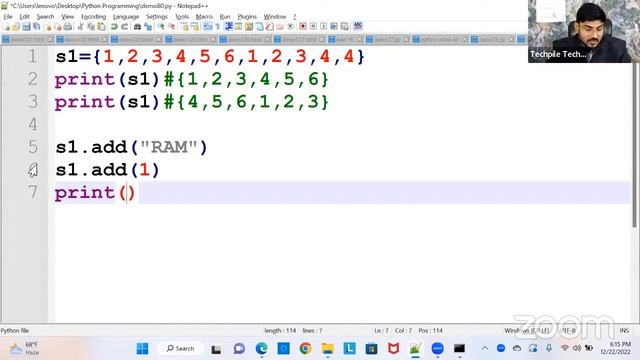Open Microsoft Edge from the taskbar

tap(261, 349)
